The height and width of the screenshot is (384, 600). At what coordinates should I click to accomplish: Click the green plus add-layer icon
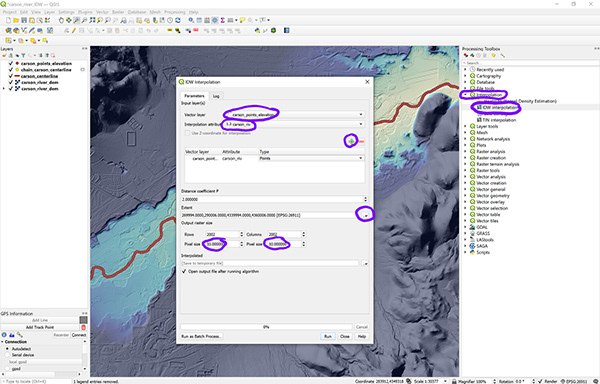point(351,141)
